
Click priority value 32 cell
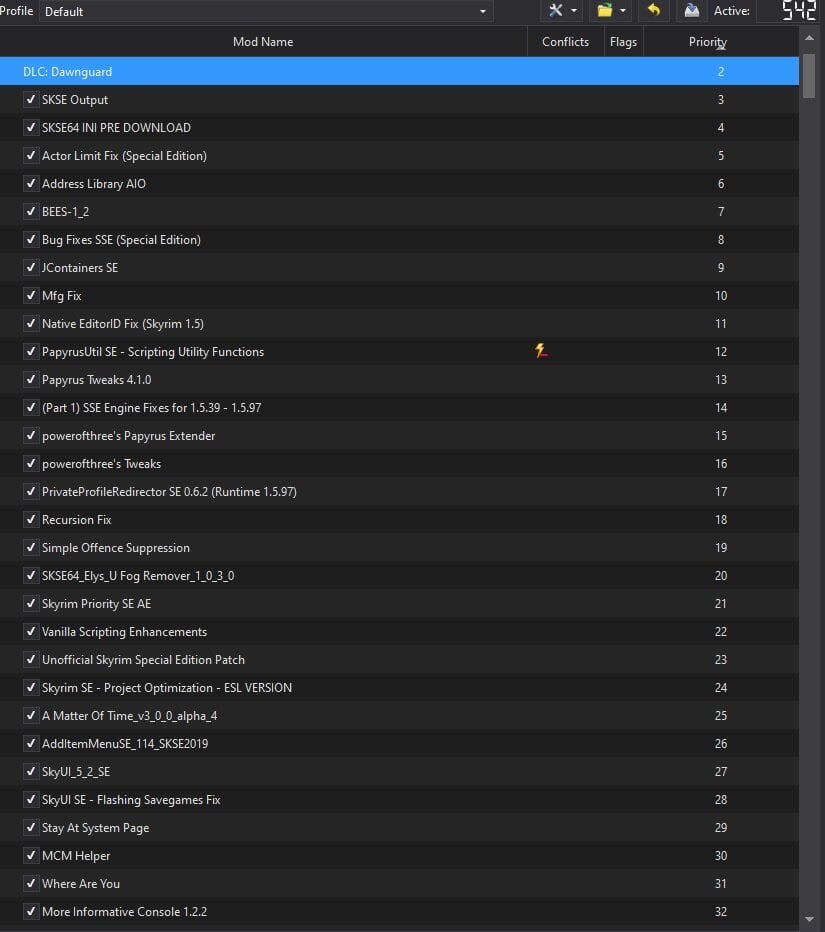[x=720, y=911]
